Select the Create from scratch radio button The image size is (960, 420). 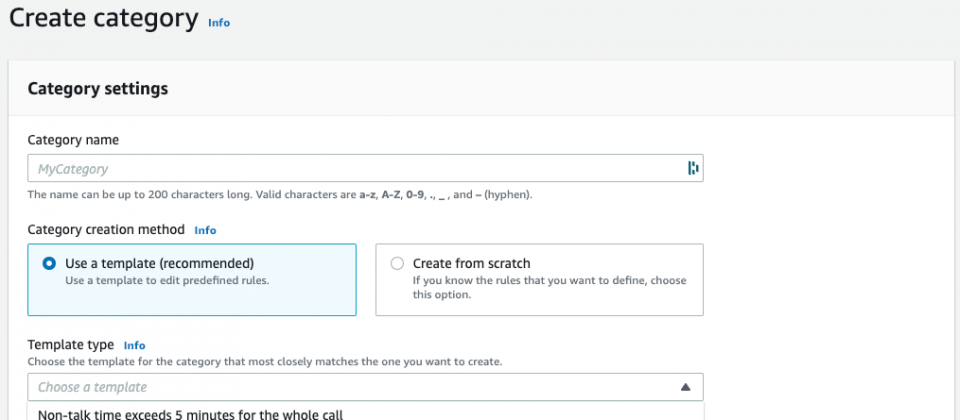397,263
